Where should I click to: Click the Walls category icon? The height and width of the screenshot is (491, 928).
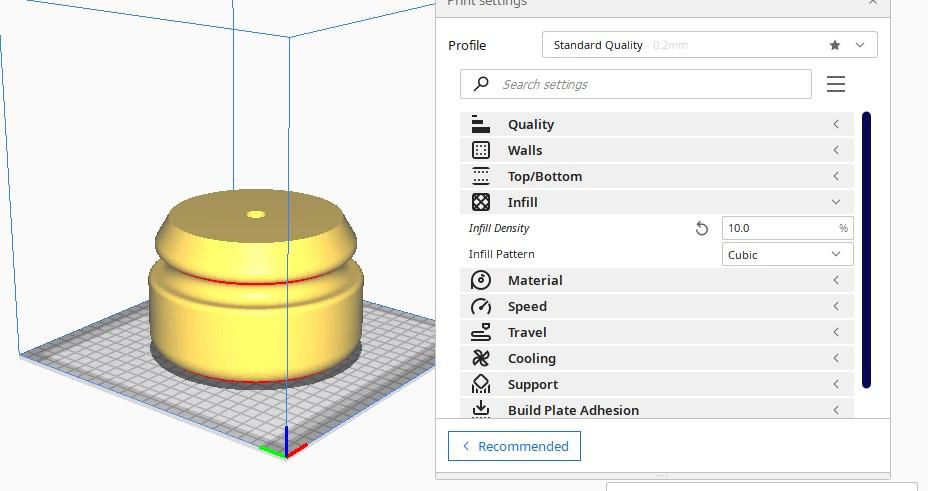point(481,150)
